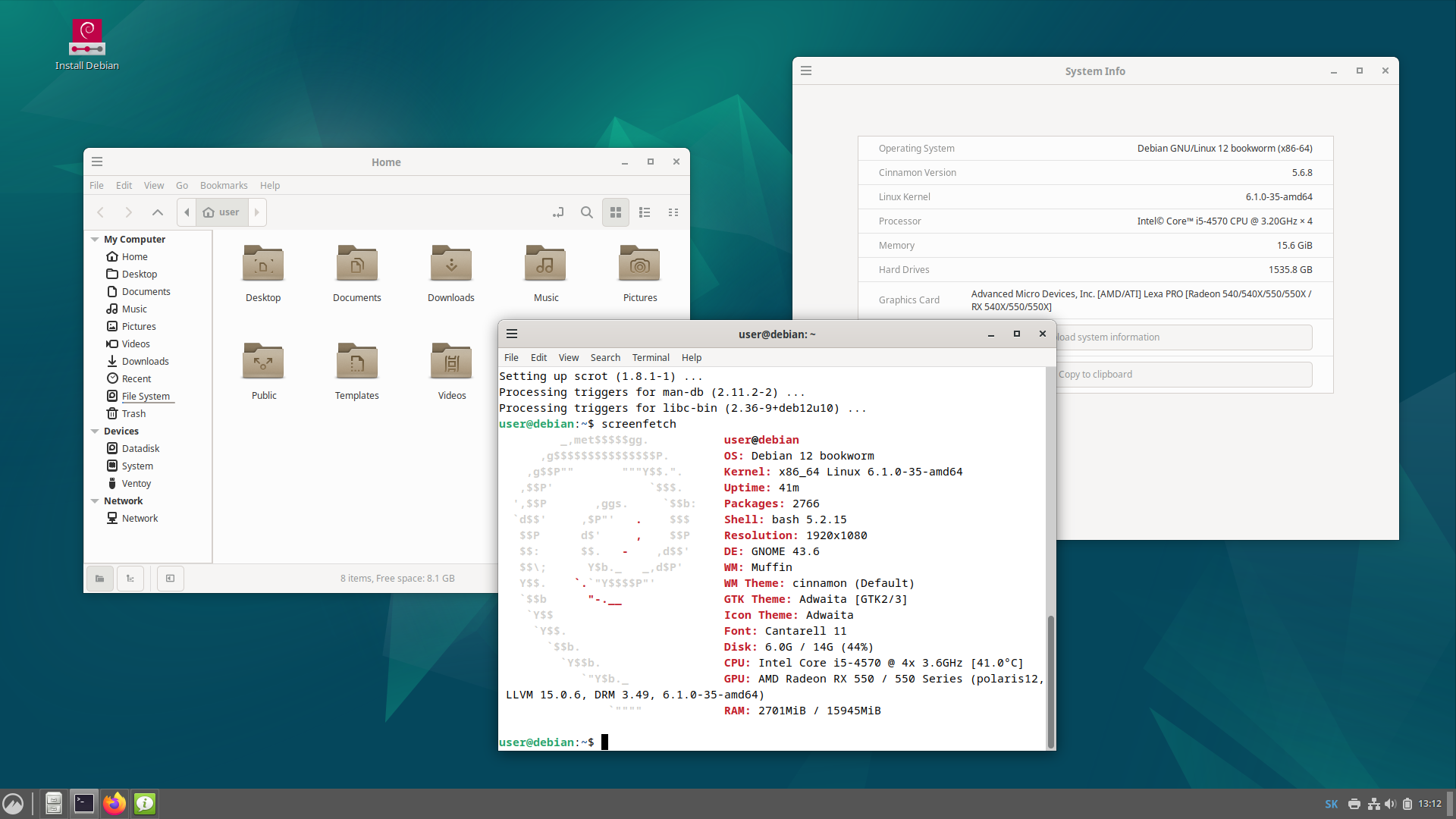Open the network tray applet
This screenshot has width=1456, height=819.
1373,805
